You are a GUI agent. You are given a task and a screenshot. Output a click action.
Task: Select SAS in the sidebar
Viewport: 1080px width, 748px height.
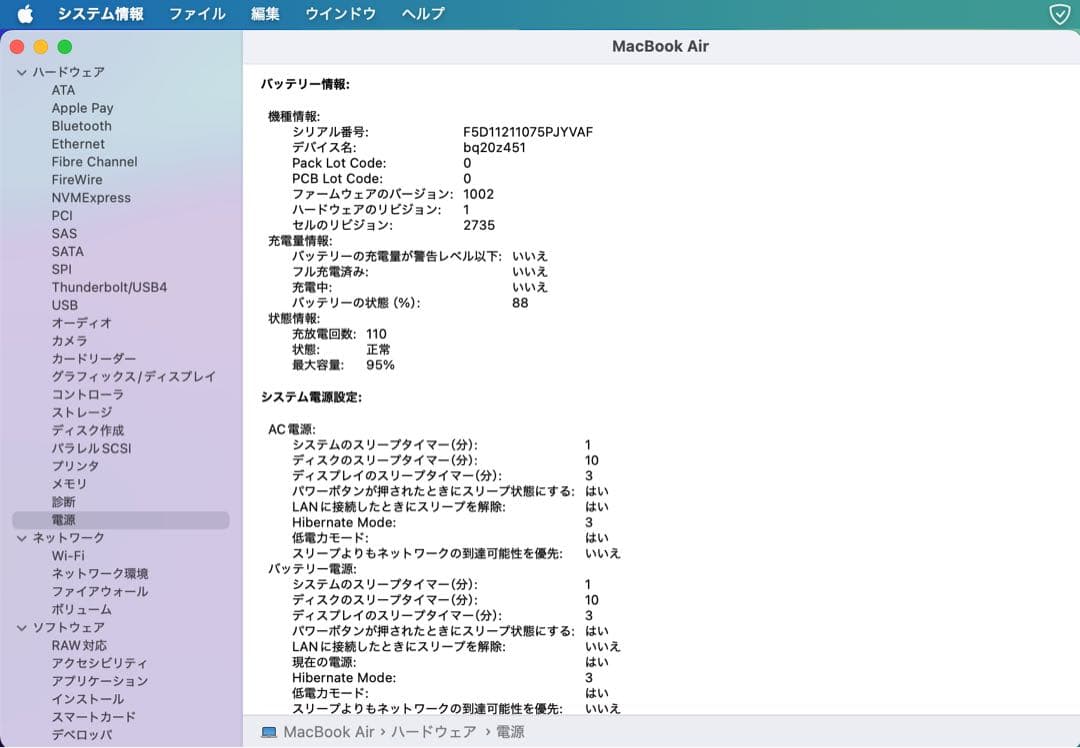point(64,233)
